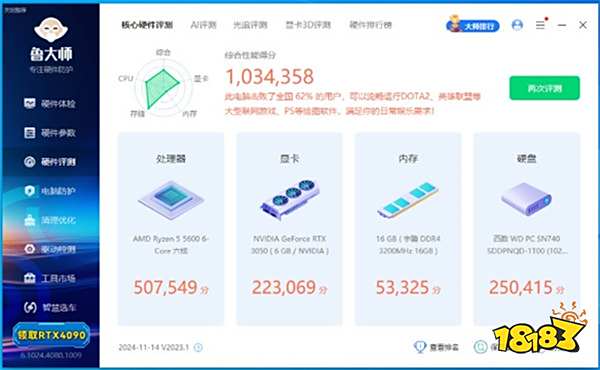Switch to the 显卡3D评测 tab
600x370 pixels.
coord(308,25)
